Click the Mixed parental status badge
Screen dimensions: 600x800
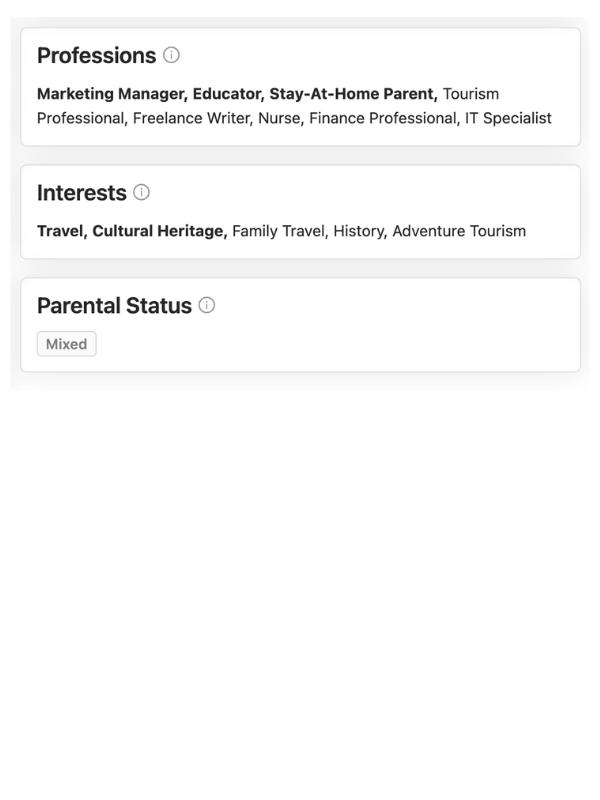click(x=67, y=344)
